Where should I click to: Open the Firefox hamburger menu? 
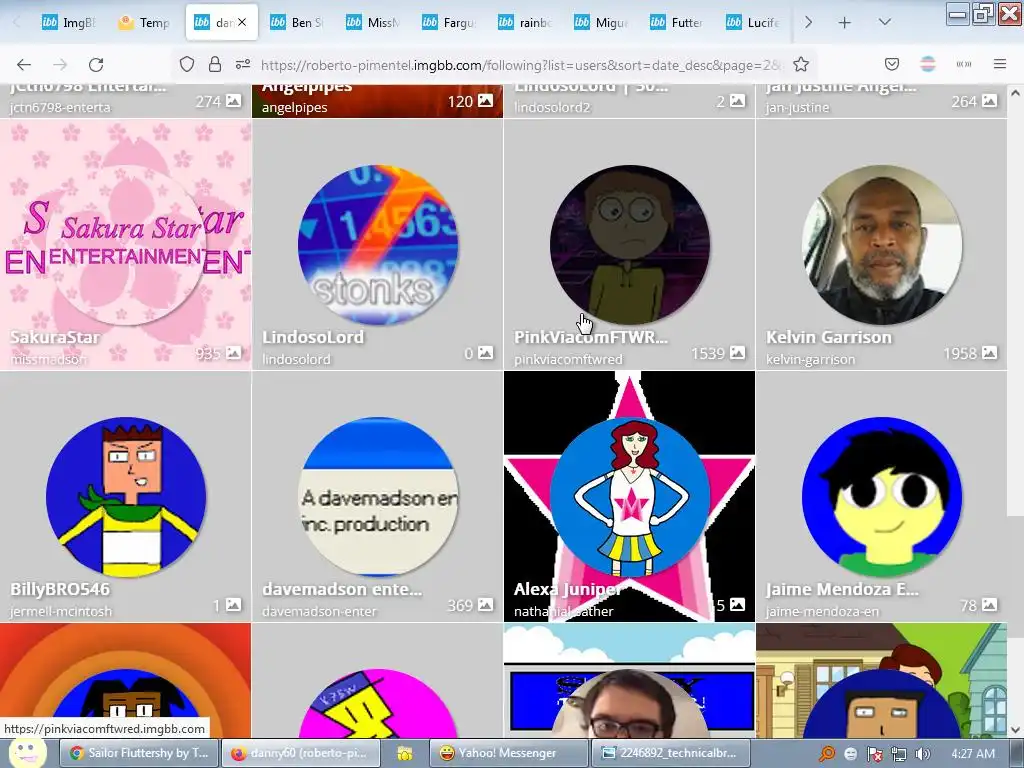pyautogui.click(x=1000, y=64)
